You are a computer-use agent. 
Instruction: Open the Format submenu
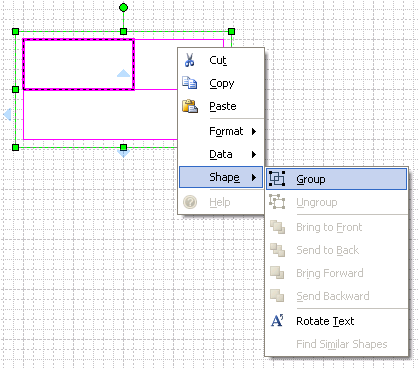(x=222, y=131)
